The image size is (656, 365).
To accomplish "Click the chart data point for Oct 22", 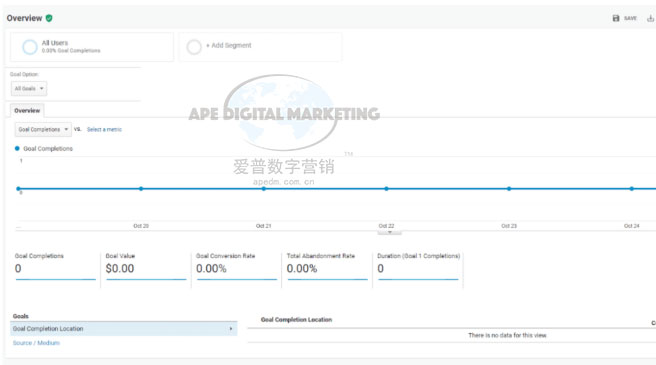I will pos(386,189).
